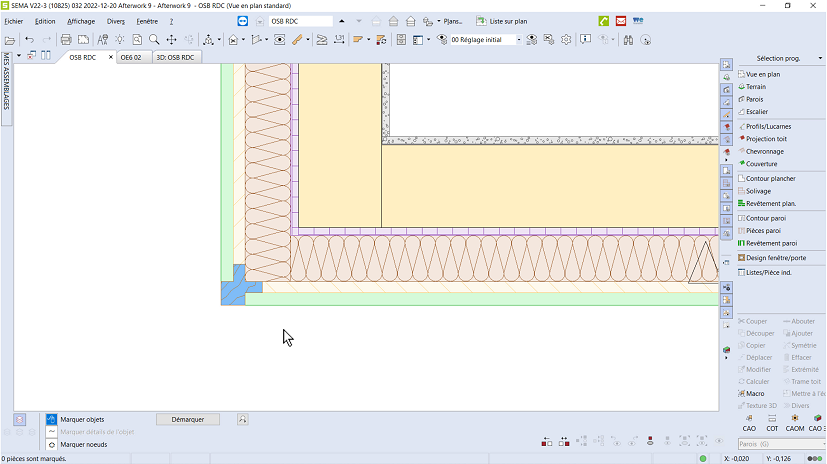This screenshot has height=464, width=827.
Task: Open the settings gear icon
Action: pos(566,40)
